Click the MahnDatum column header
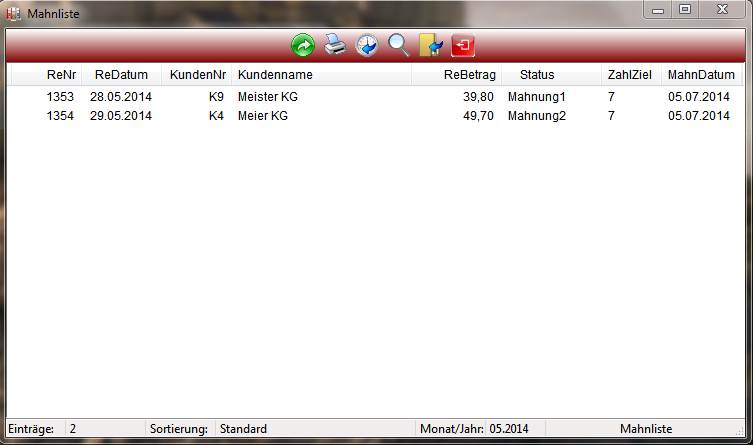Viewport: 753px width, 445px height. click(x=701, y=75)
